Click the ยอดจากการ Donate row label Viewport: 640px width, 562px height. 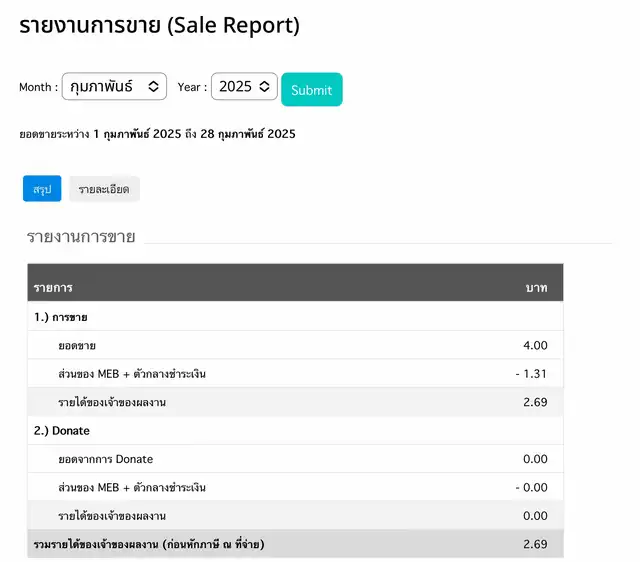[x=106, y=459]
